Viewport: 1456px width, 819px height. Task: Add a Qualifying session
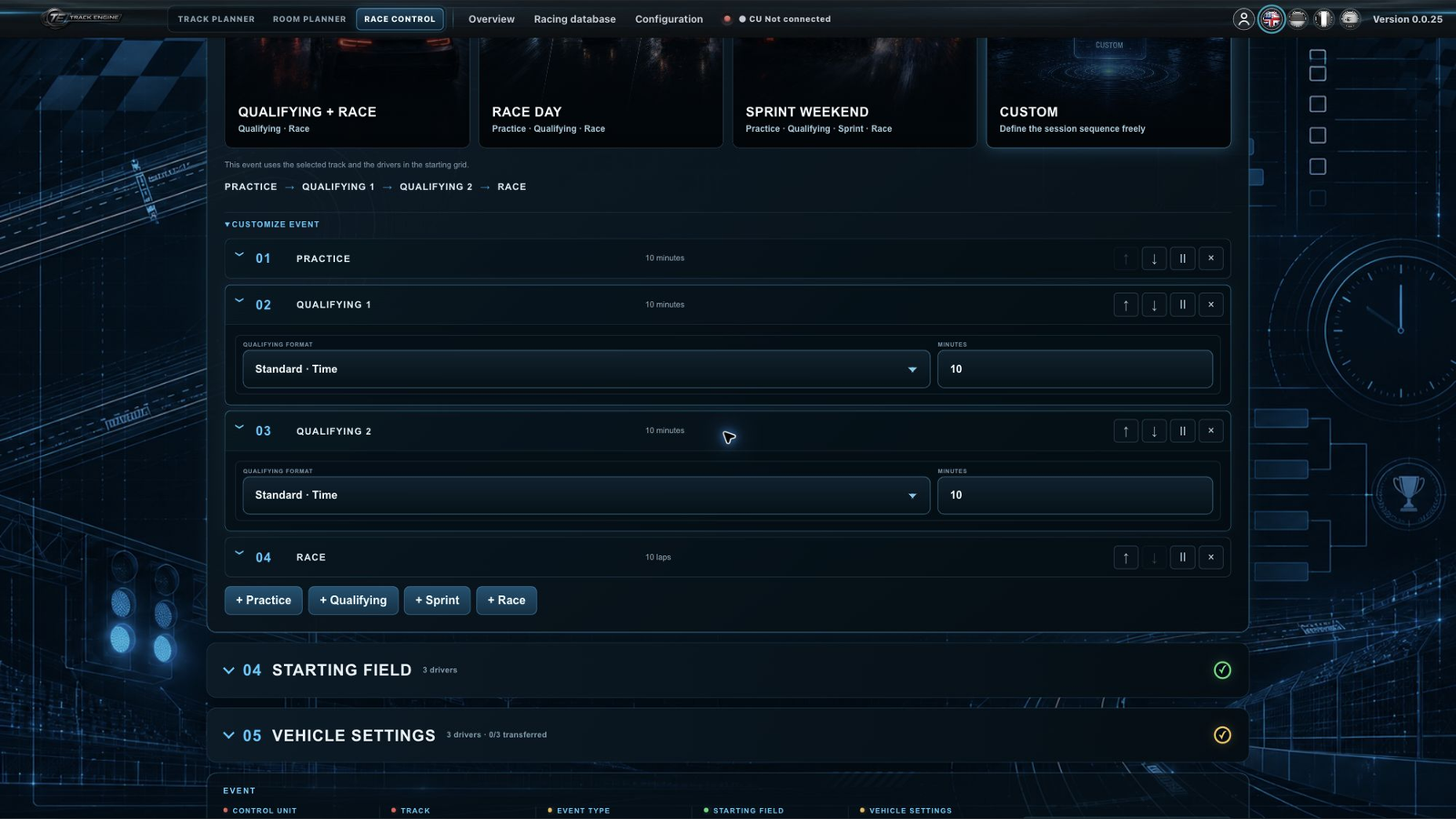tap(353, 601)
